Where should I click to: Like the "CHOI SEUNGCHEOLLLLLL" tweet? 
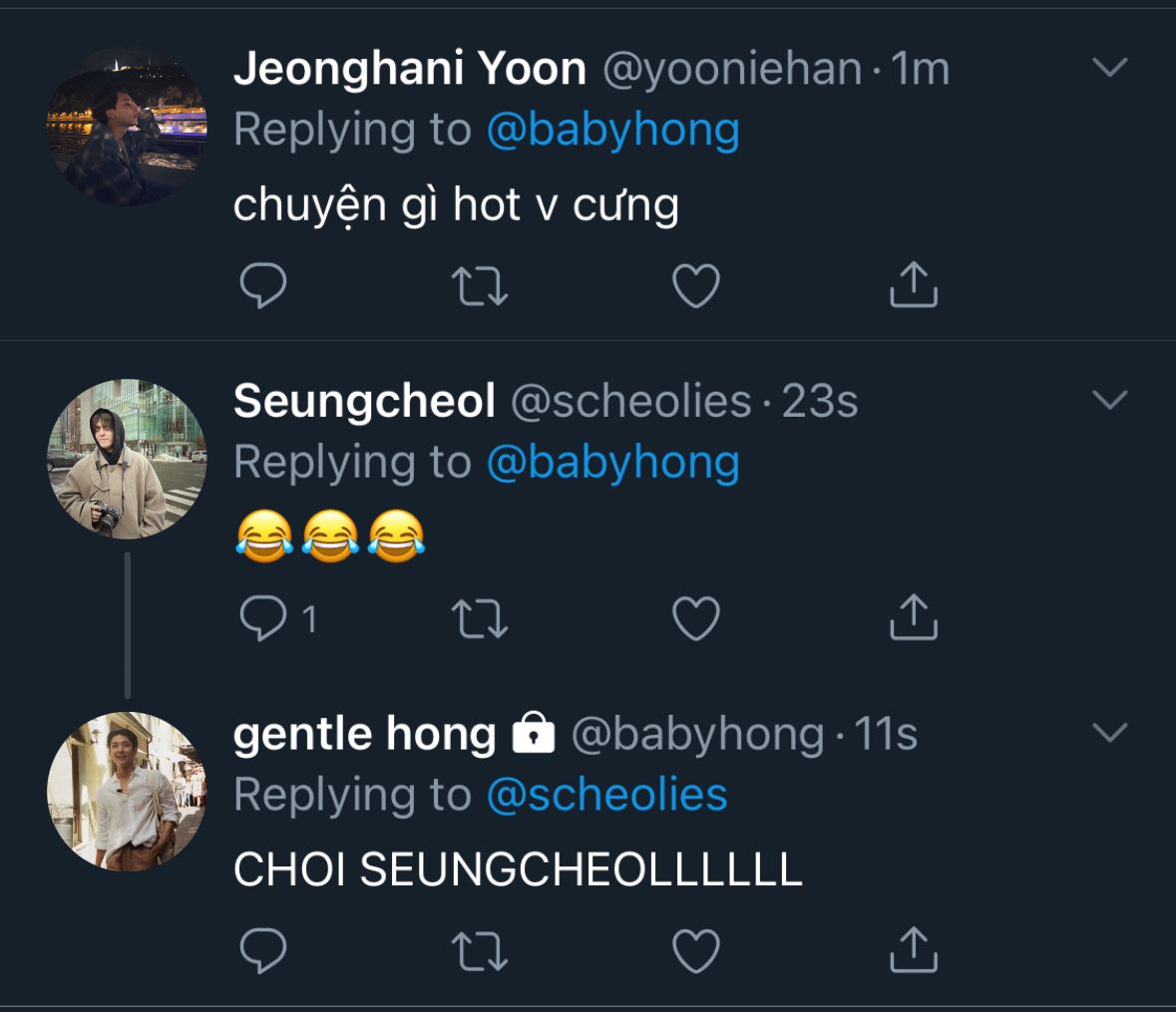[696, 951]
